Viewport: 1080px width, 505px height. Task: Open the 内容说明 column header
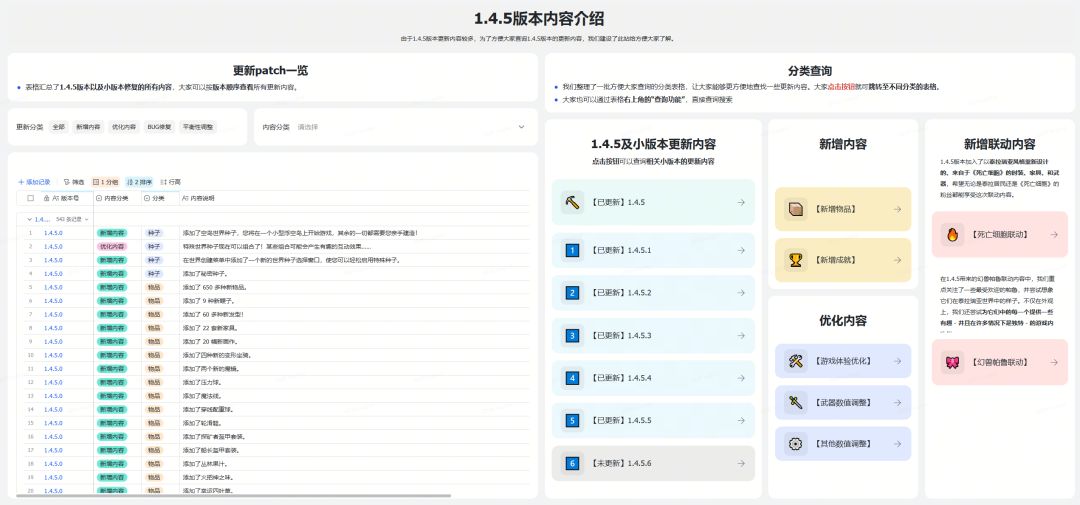(354, 198)
